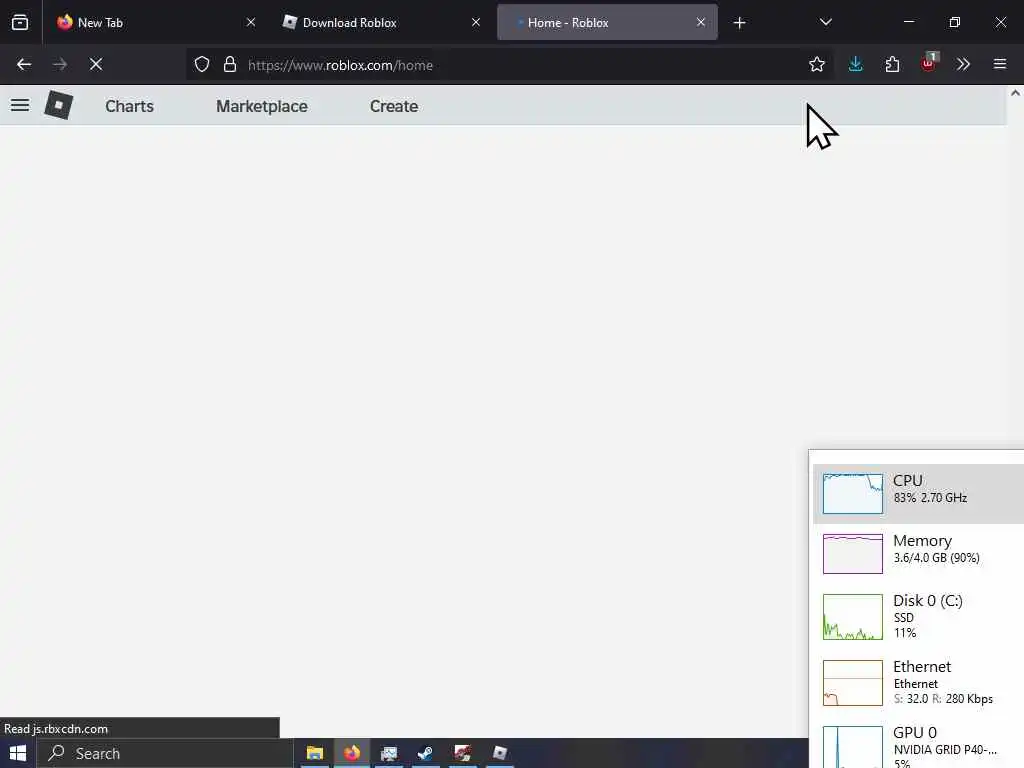Close the Download Roblox tab
1024x768 pixels.
pos(476,22)
